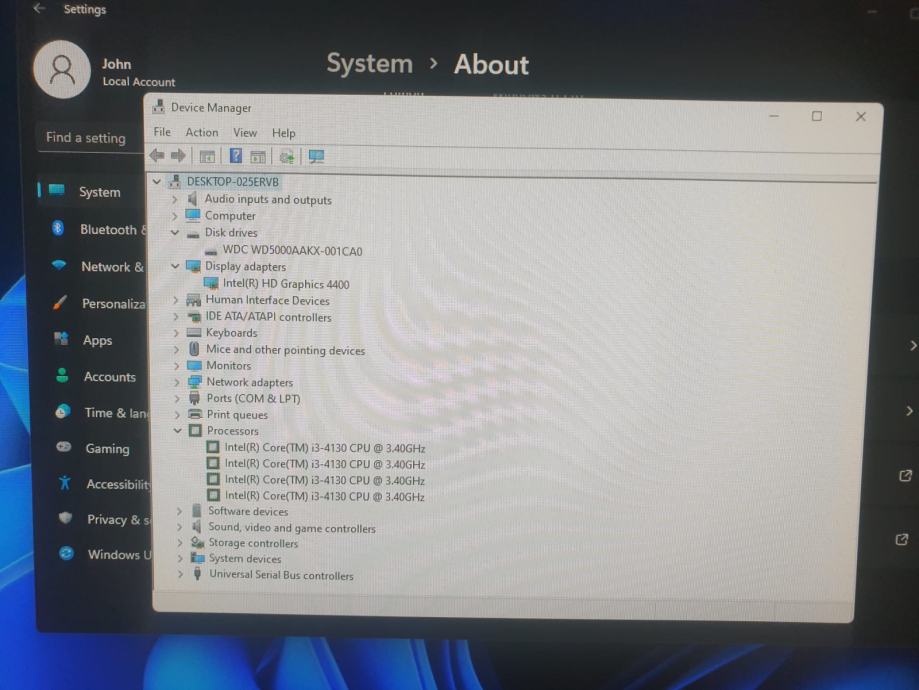Image resolution: width=919 pixels, height=690 pixels.
Task: Open the Help menu in Device Manager
Action: pyautogui.click(x=284, y=133)
